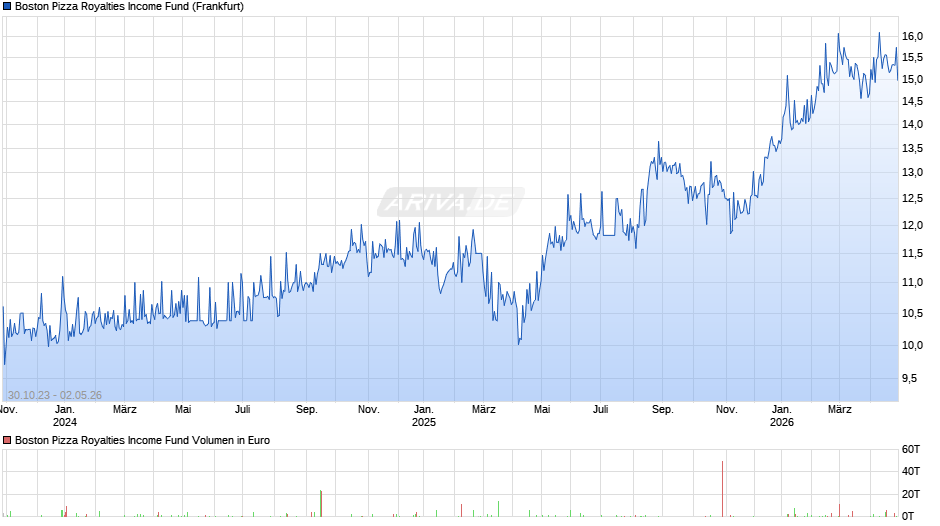Click the date range '30.10.23 - 02.05.26'
940x526 pixels.
click(x=55, y=395)
